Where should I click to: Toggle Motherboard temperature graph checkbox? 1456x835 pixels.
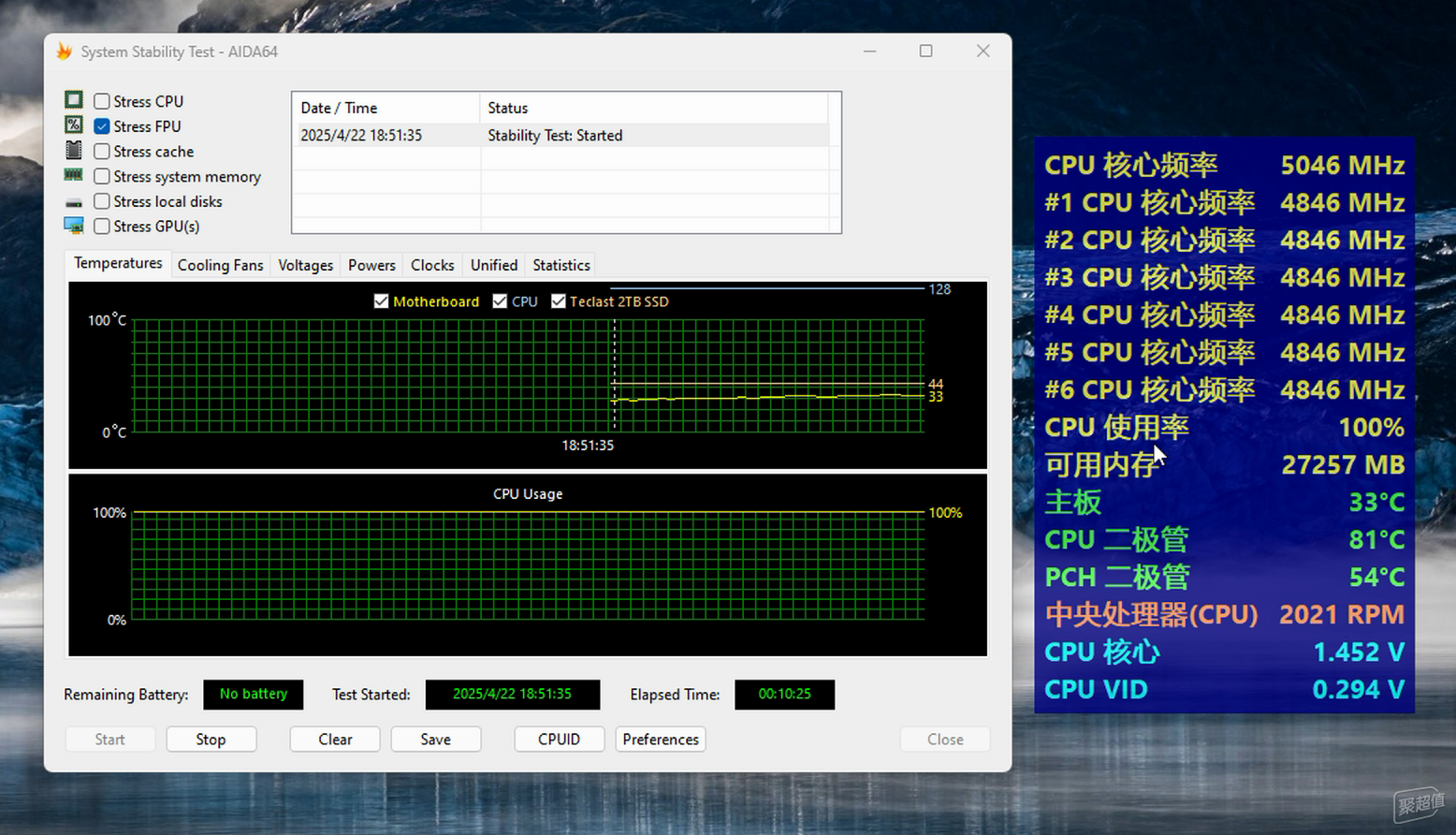click(381, 301)
